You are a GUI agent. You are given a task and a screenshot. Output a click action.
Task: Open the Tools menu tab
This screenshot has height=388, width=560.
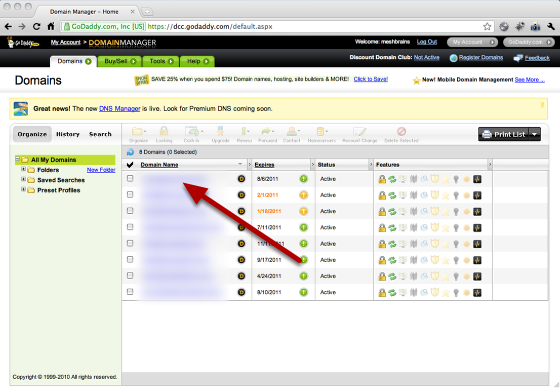[161, 61]
